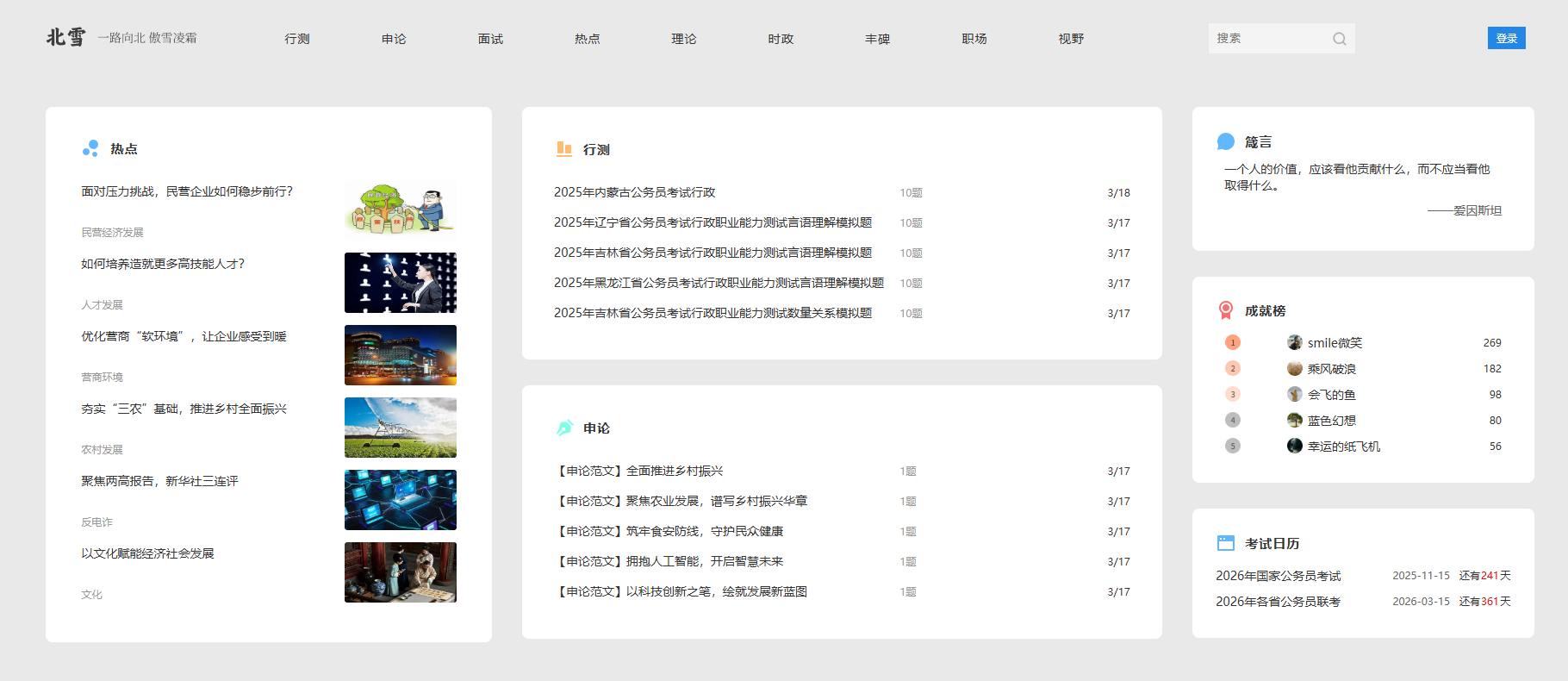Select 职场 in the top navigation
This screenshot has width=1568, height=681.
click(x=974, y=39)
